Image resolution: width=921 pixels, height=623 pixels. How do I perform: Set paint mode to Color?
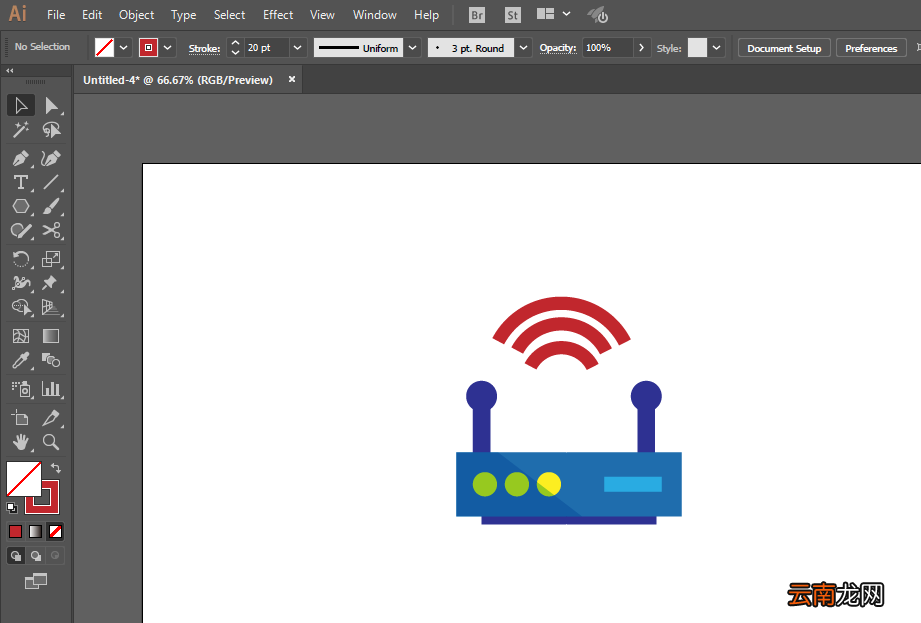pos(15,531)
